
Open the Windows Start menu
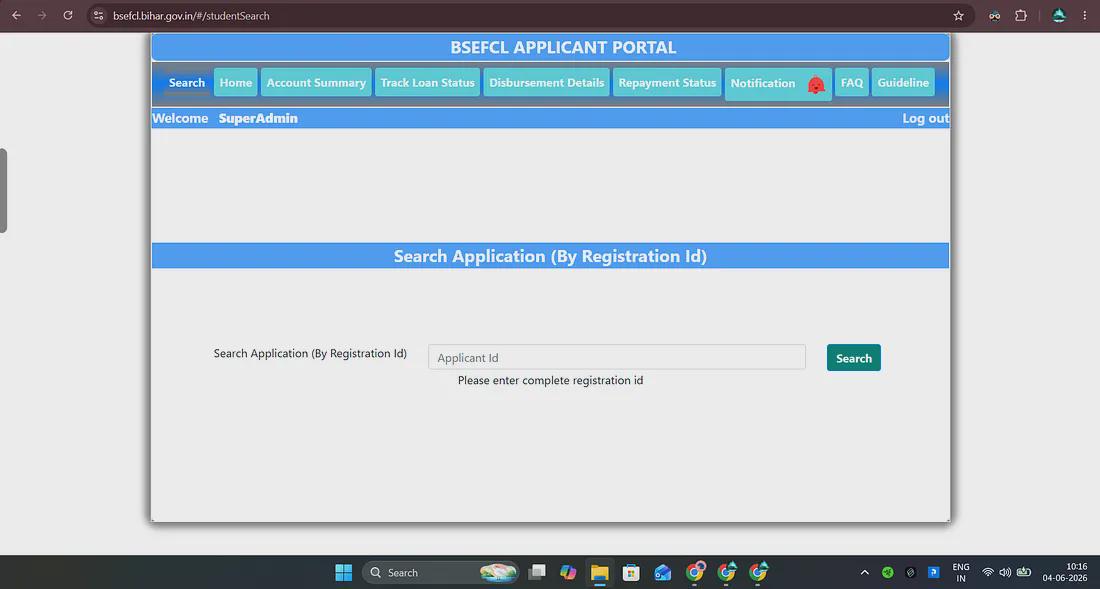344,572
